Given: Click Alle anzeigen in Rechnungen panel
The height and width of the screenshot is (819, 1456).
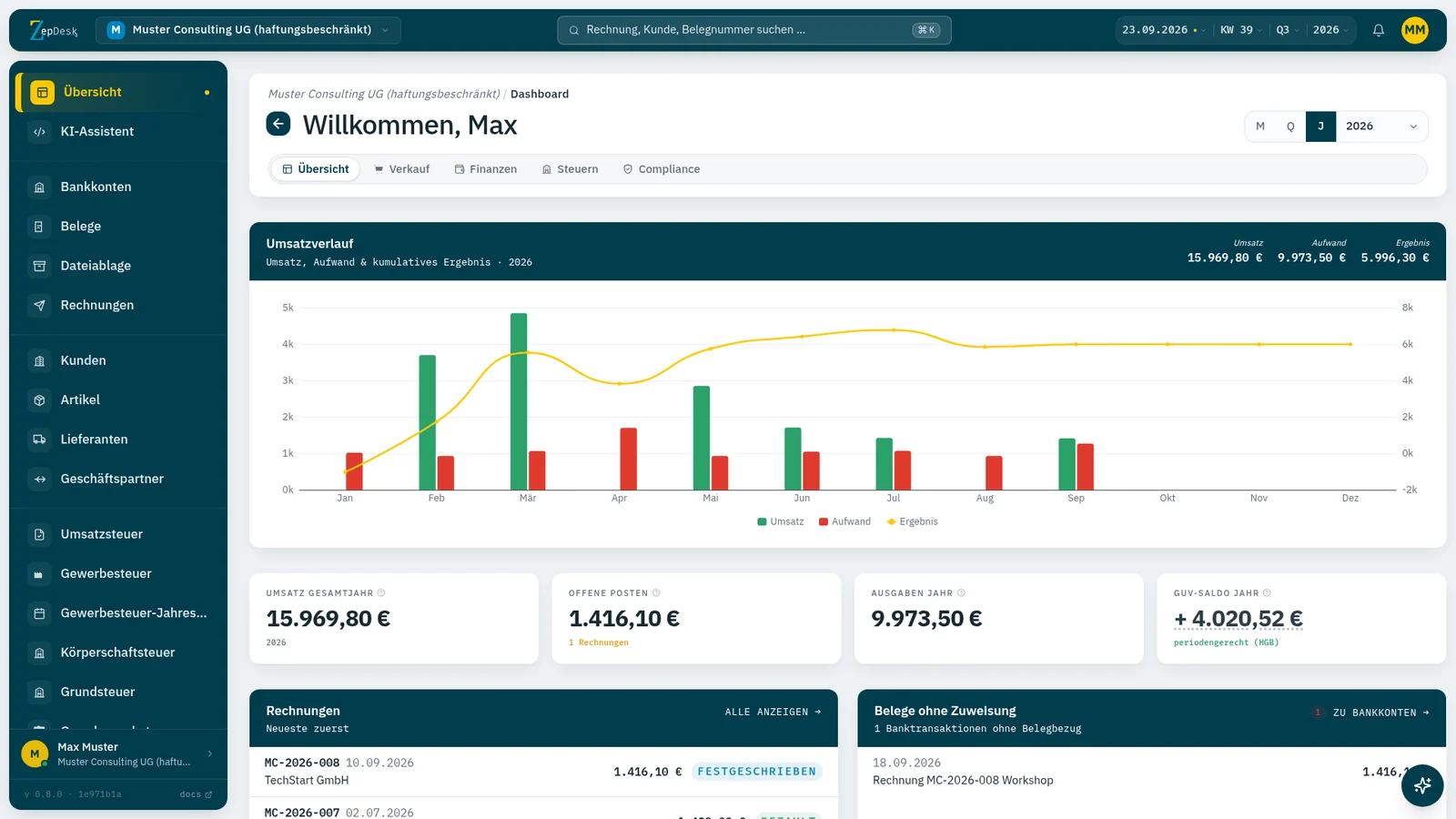Looking at the screenshot, I should [773, 712].
